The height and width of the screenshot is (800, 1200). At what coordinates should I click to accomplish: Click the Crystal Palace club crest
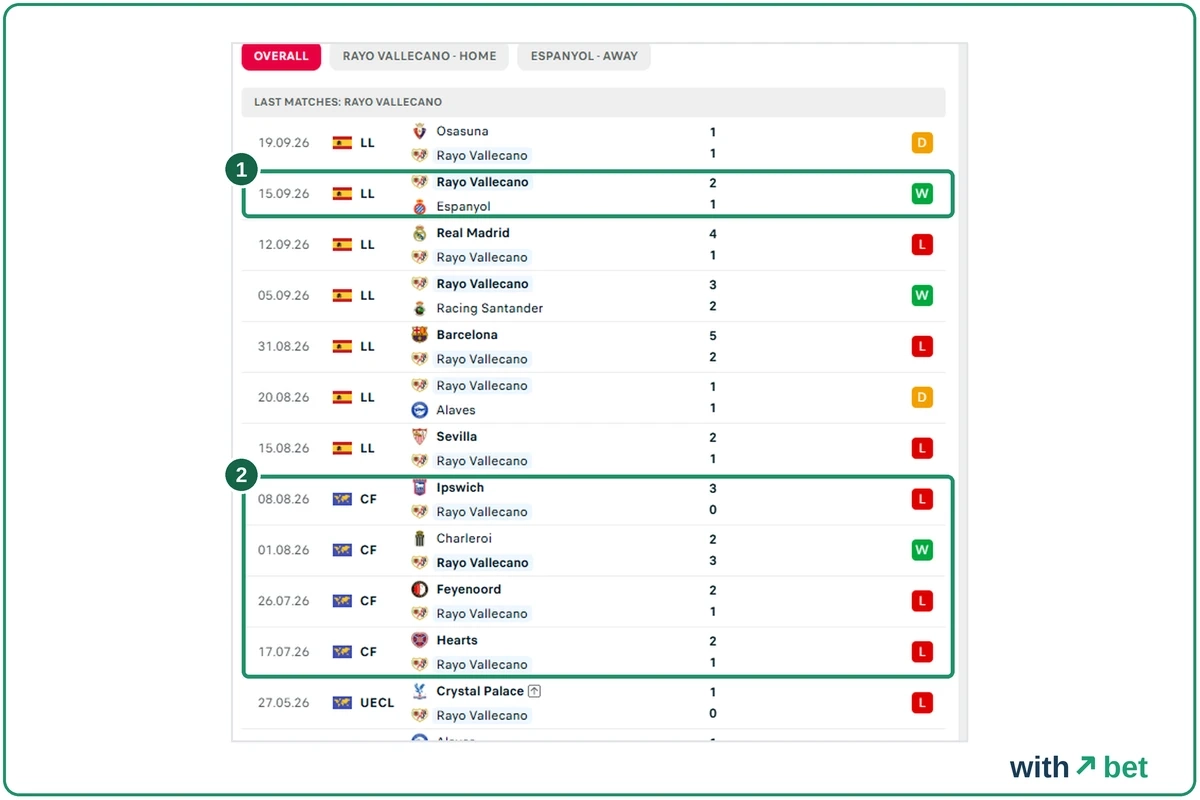click(420, 691)
